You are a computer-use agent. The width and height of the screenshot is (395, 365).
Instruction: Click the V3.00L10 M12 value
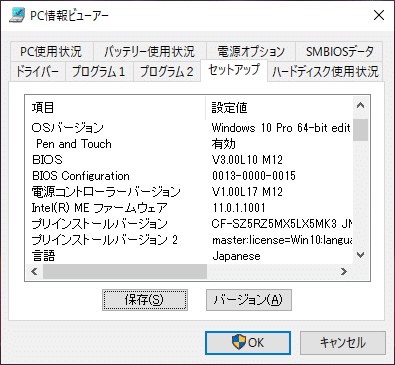[x=247, y=160]
